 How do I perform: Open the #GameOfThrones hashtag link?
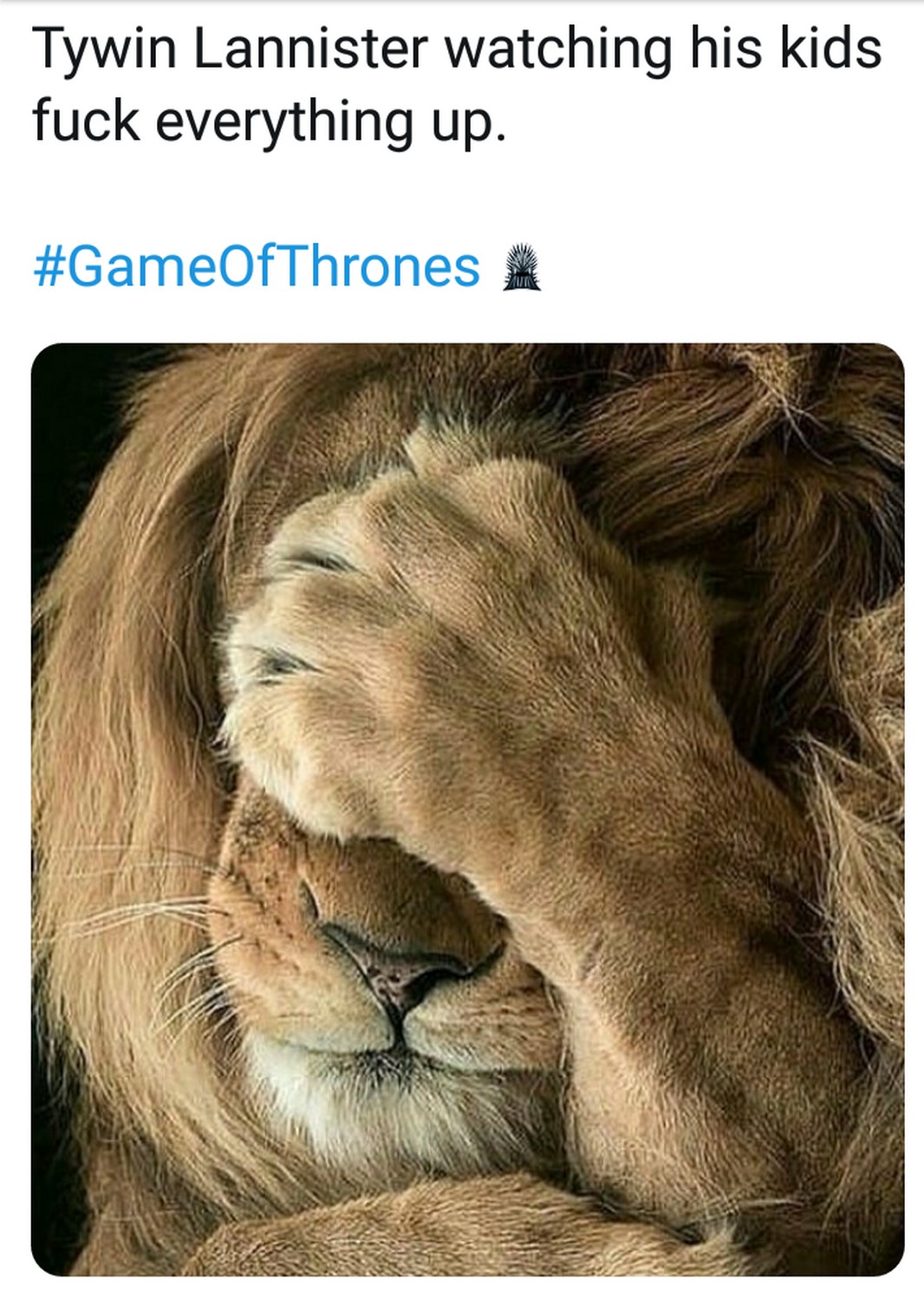pyautogui.click(x=257, y=265)
